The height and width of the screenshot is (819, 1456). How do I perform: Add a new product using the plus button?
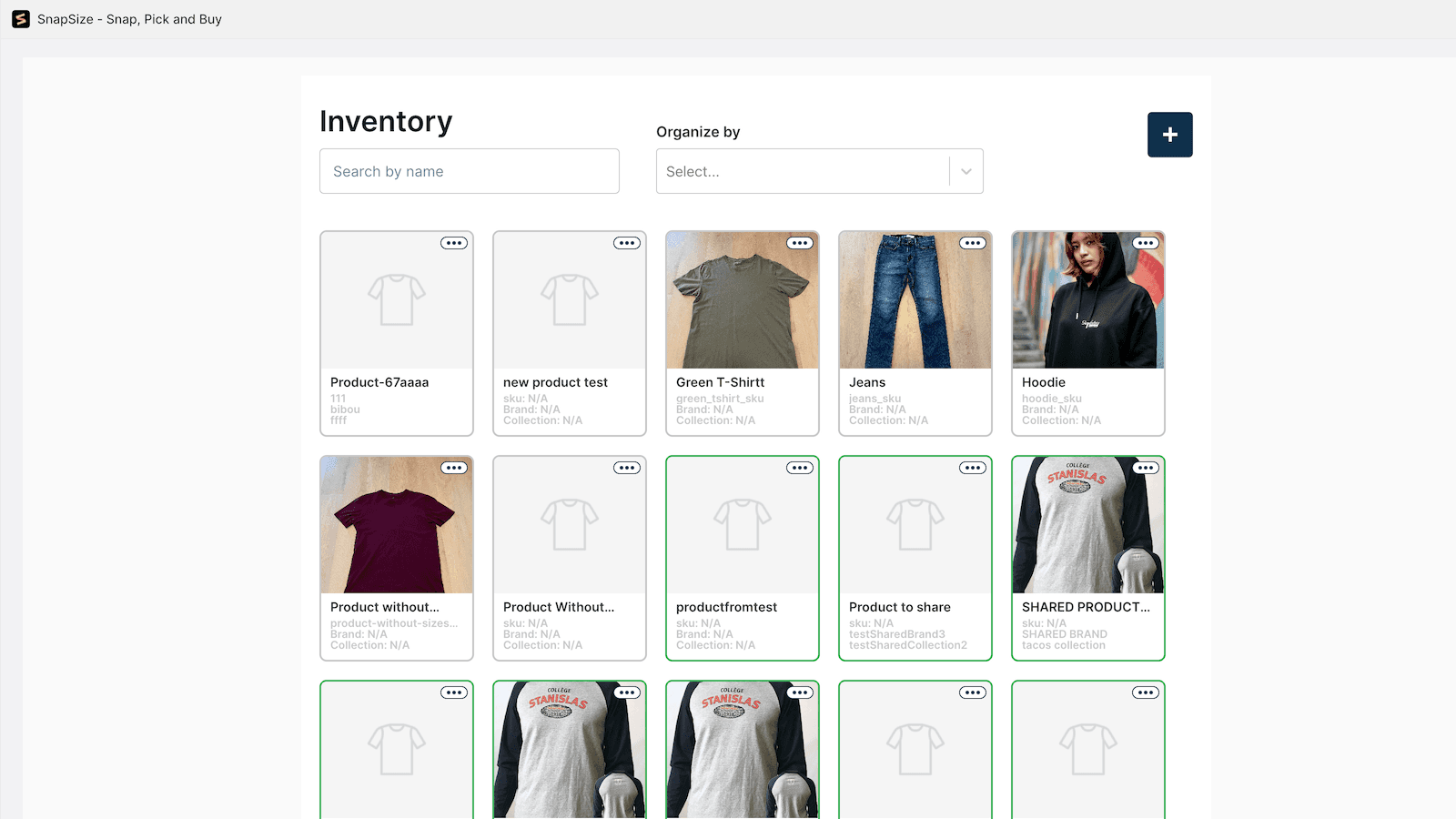(1170, 134)
